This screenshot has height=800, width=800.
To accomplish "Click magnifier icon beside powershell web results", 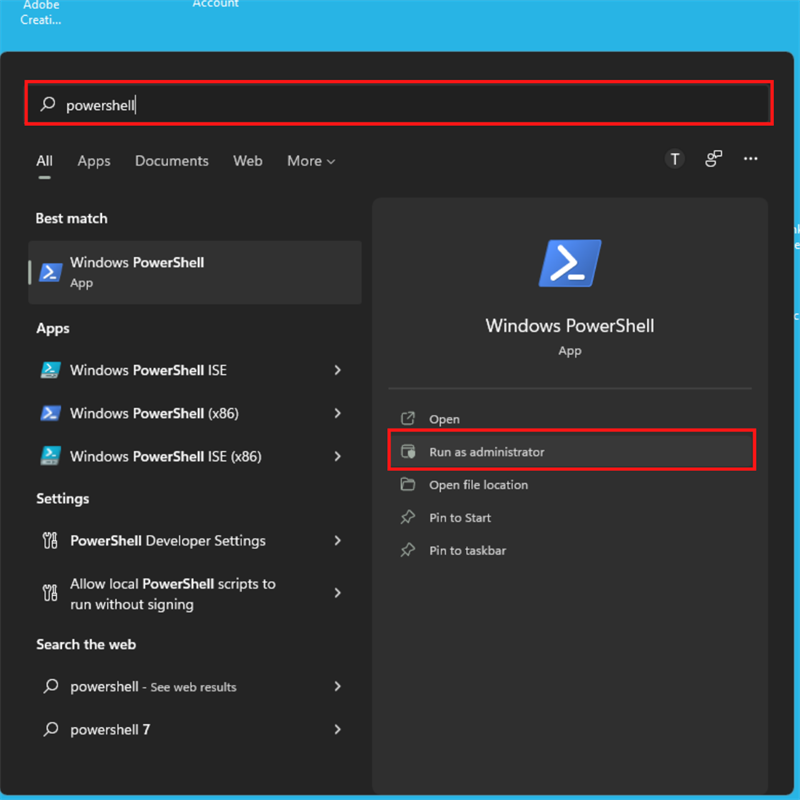I will 51,686.
